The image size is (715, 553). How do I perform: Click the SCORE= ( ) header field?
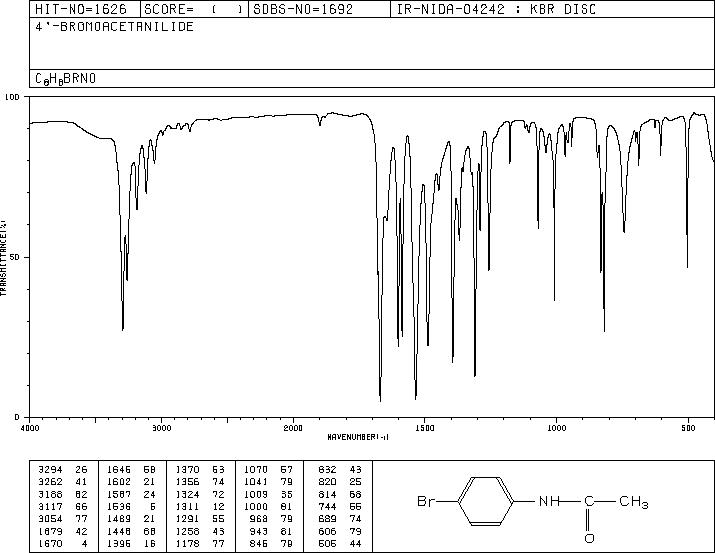coord(194,9)
